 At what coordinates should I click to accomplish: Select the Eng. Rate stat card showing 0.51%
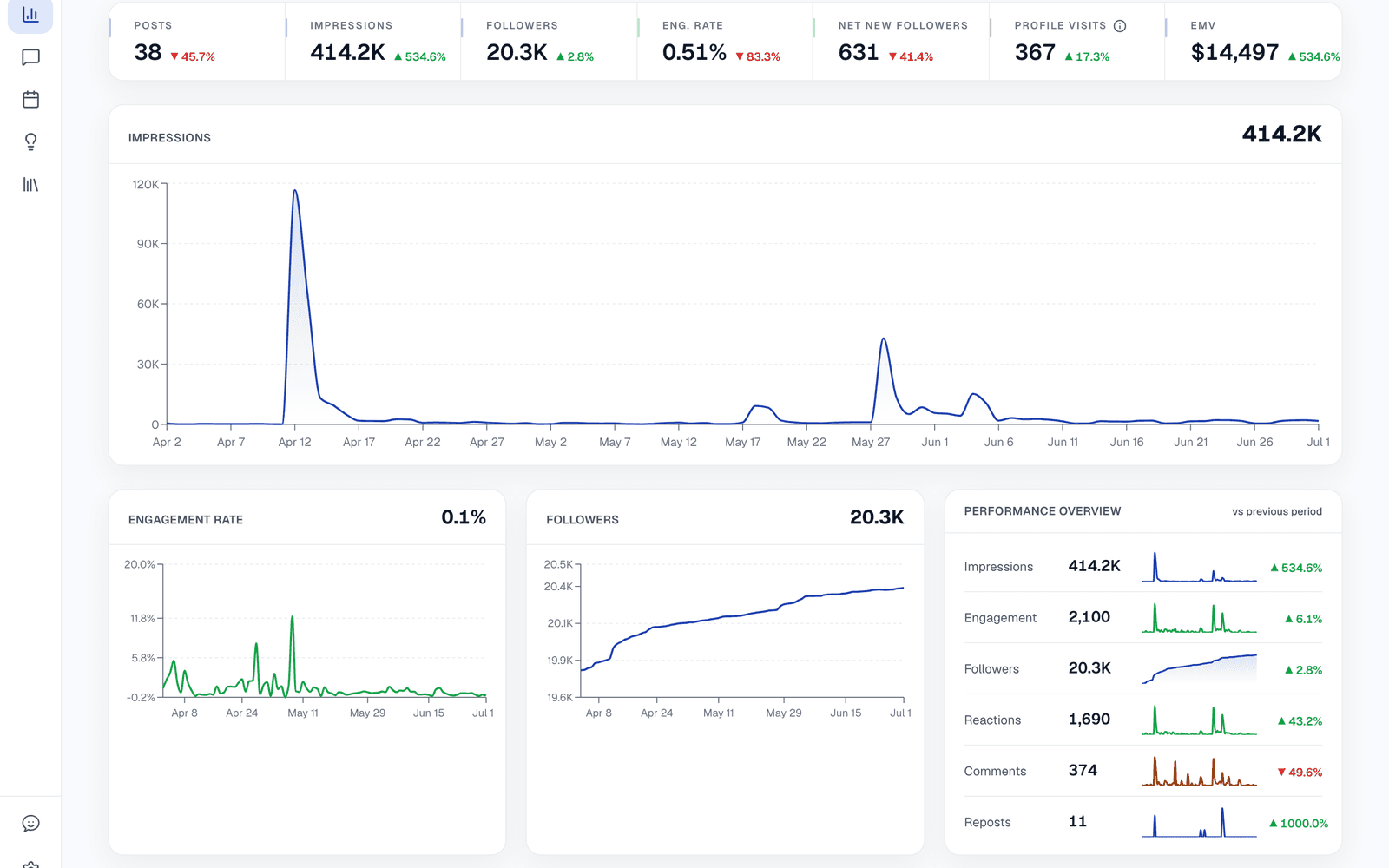(x=726, y=42)
